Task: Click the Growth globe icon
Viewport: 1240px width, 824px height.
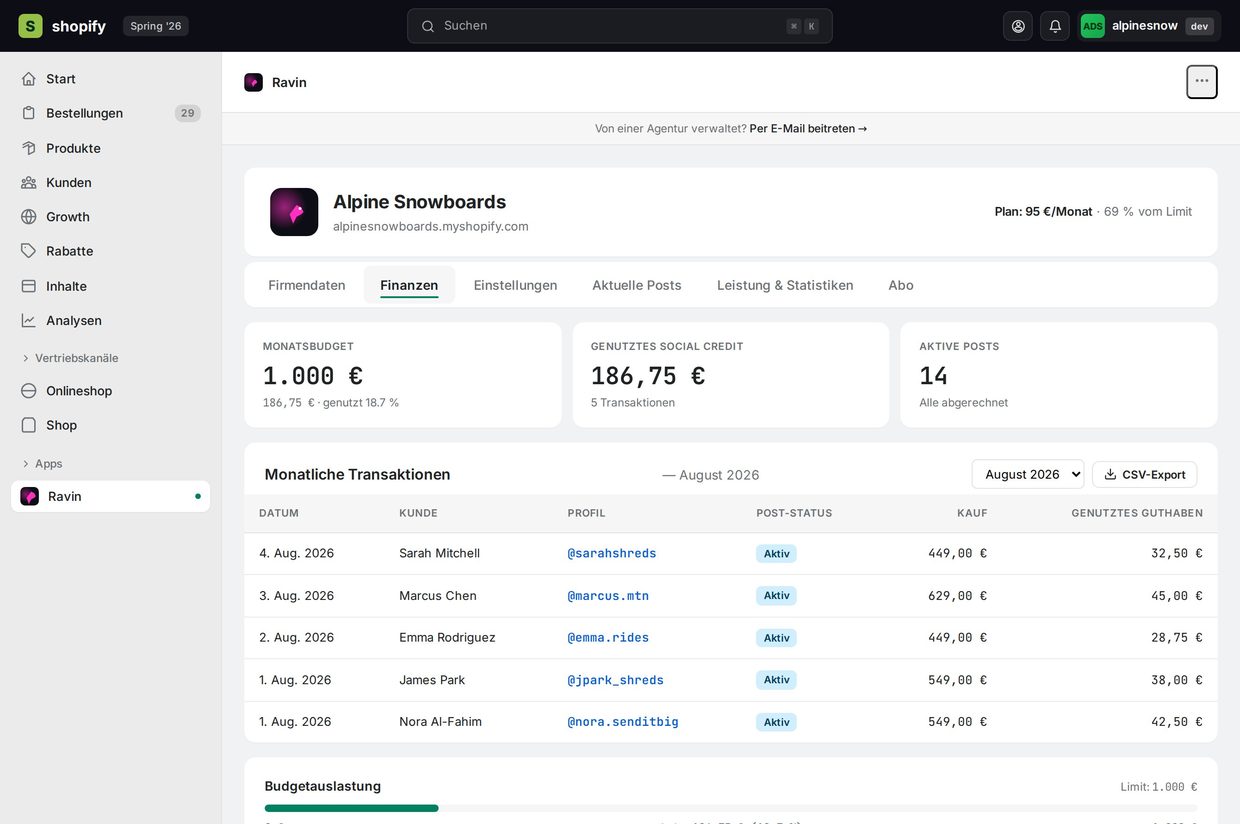Action: click(29, 217)
